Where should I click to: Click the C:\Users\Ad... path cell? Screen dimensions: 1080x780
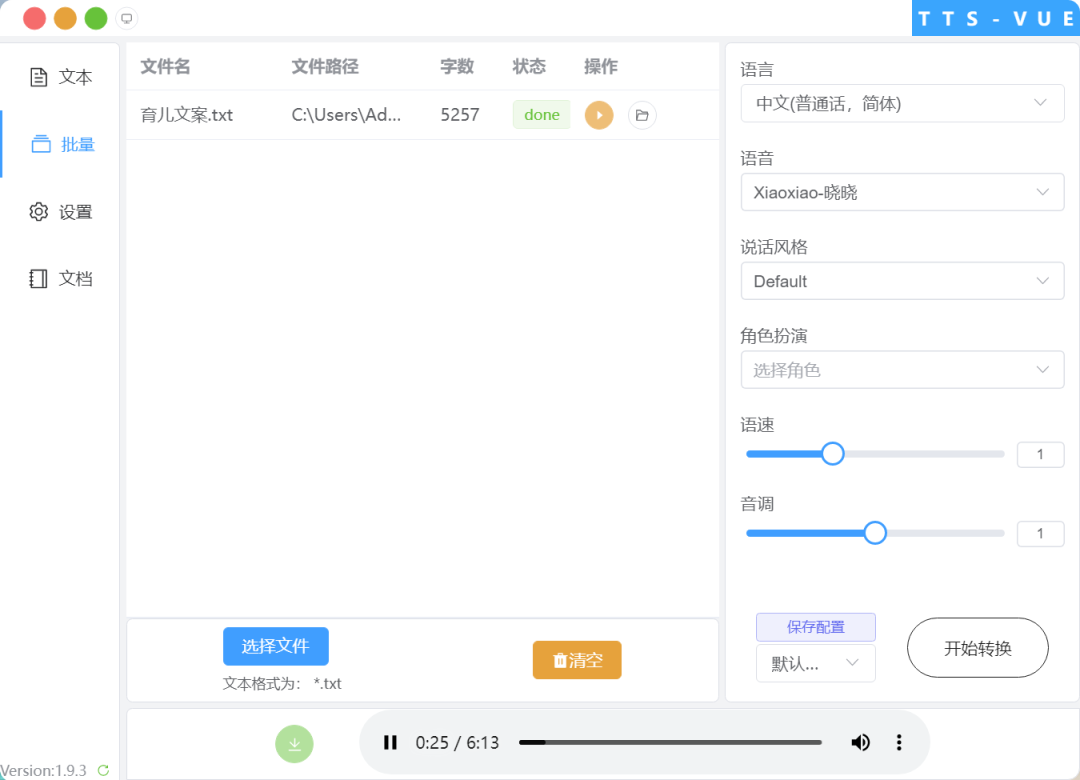pyautogui.click(x=346, y=115)
